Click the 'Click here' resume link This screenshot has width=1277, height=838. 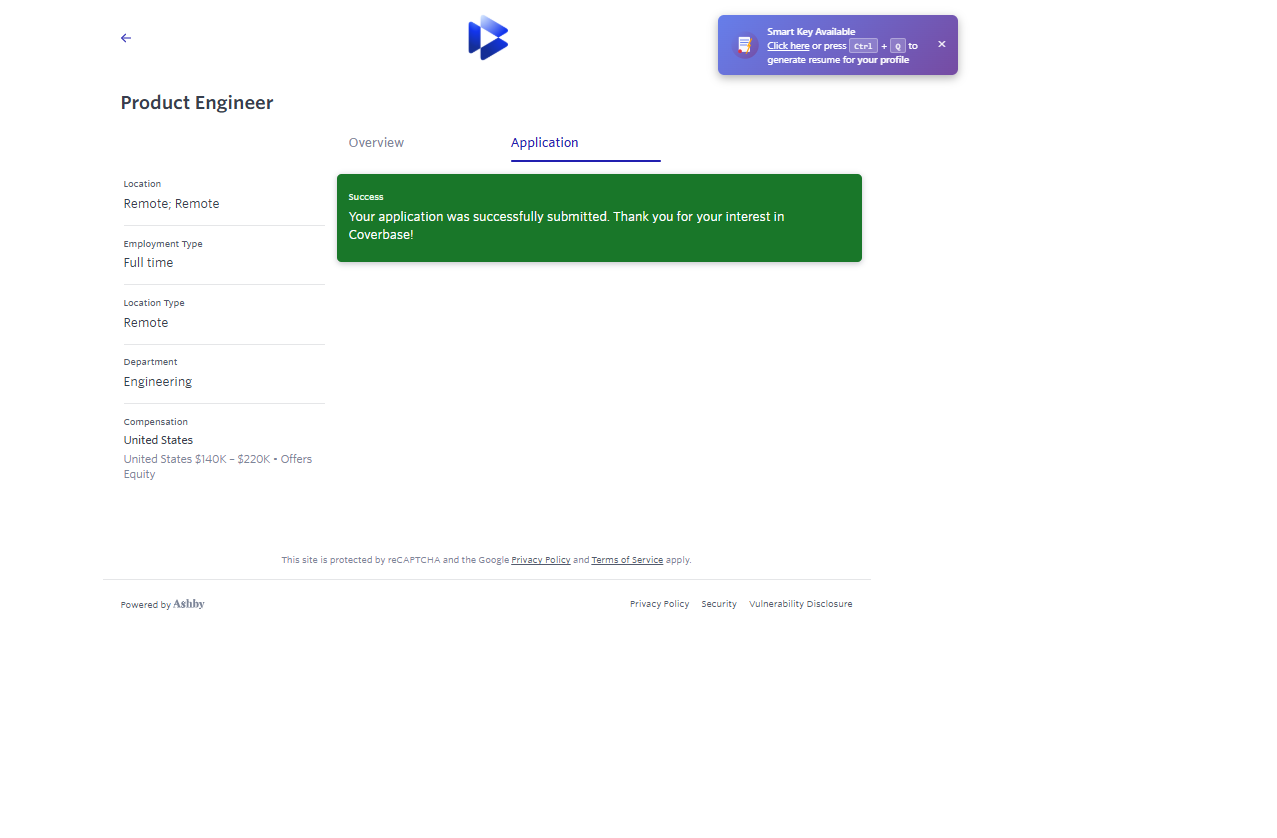(x=788, y=46)
